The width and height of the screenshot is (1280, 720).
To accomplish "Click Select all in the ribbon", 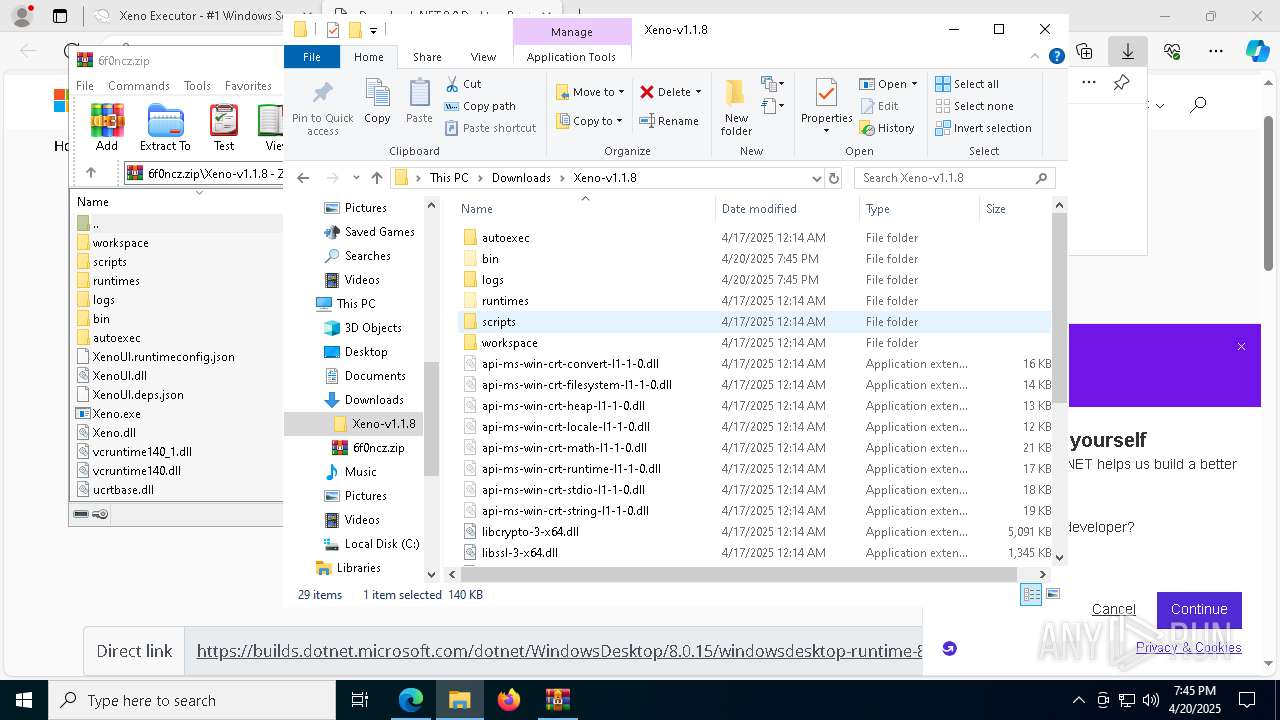I will coord(967,84).
